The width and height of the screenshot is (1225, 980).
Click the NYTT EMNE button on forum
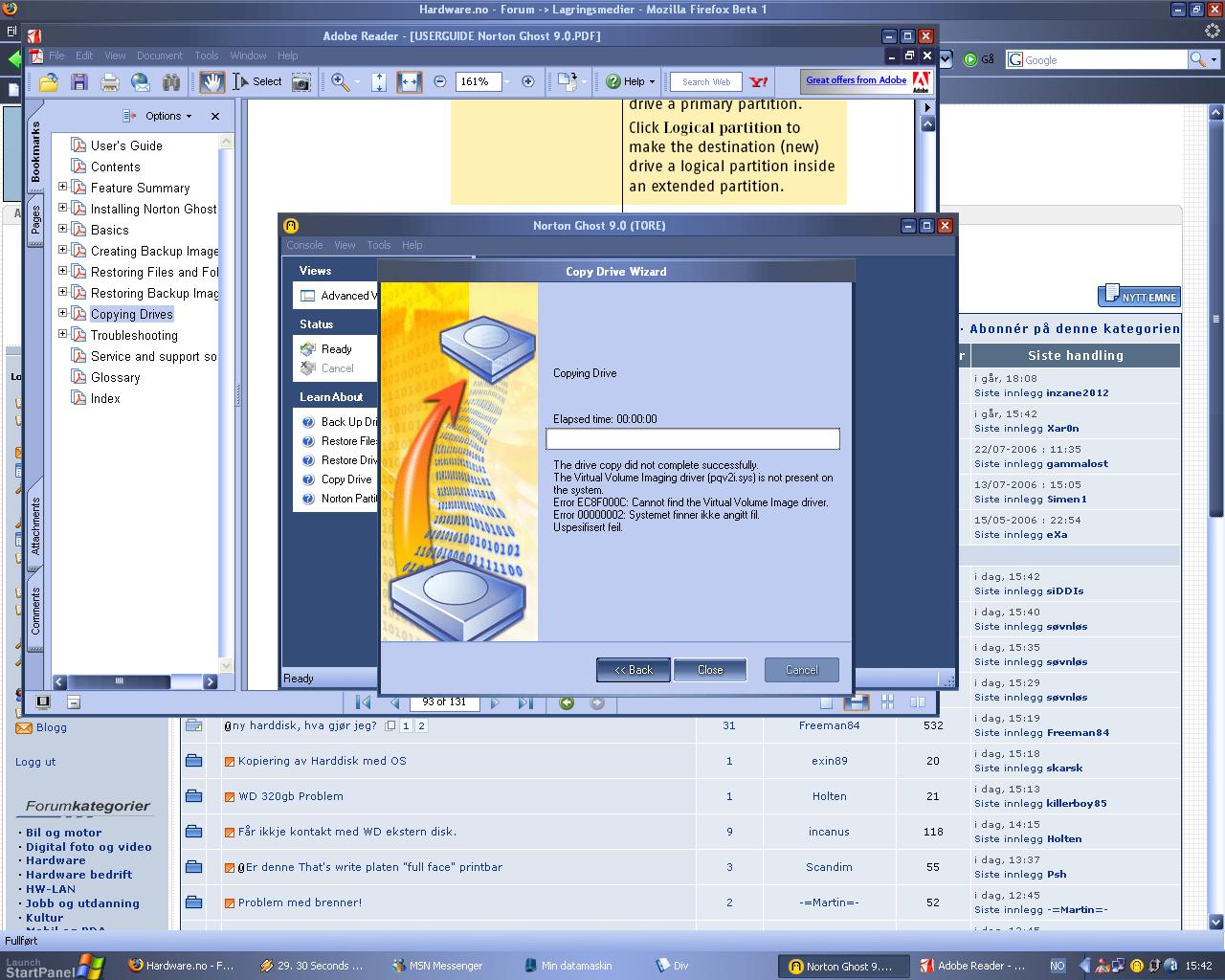1139,296
